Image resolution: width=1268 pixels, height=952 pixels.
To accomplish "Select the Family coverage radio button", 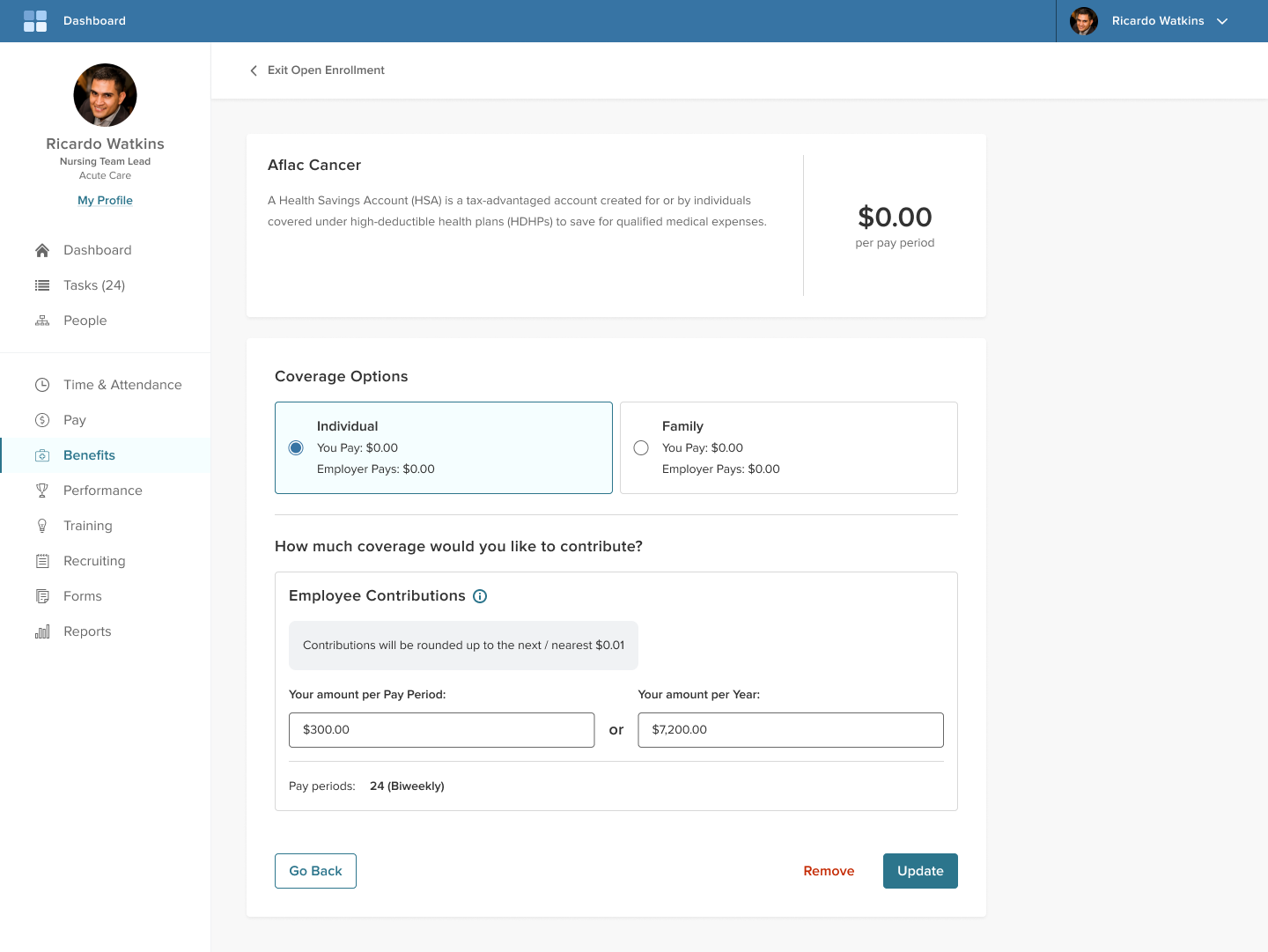I will point(641,448).
